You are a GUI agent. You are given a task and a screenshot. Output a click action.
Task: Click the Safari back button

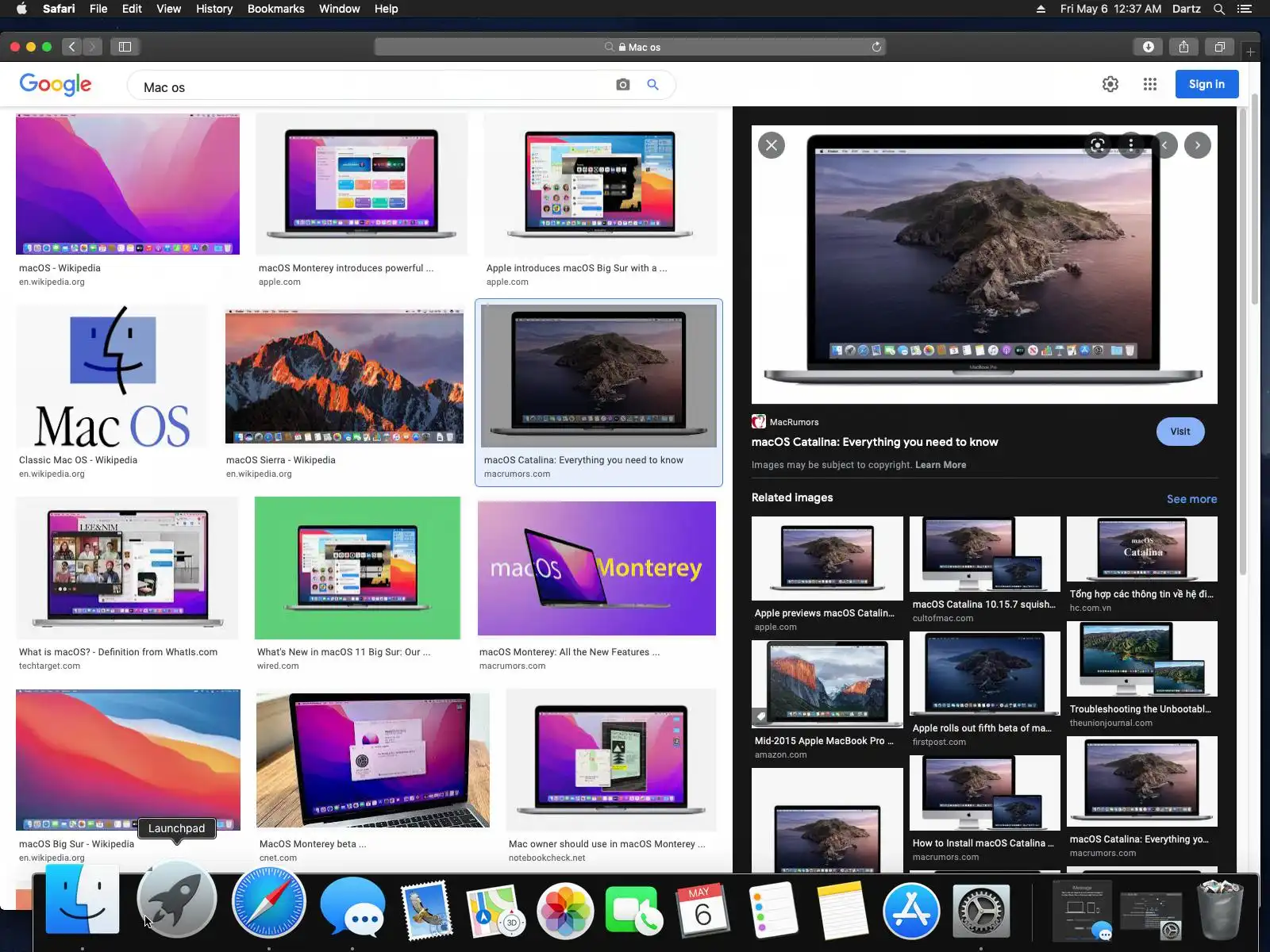71,47
